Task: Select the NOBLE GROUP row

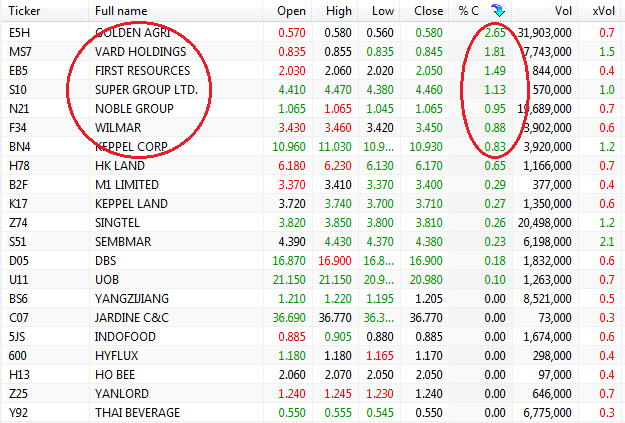Action: (x=136, y=109)
